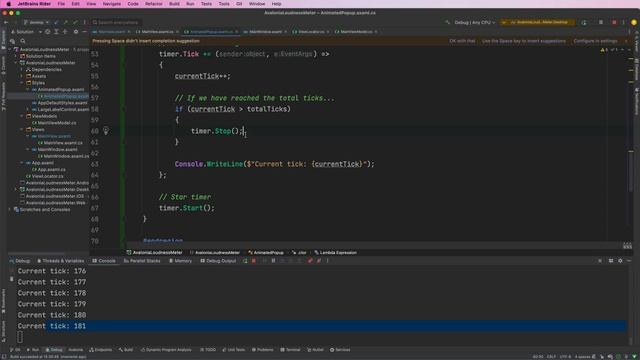
Task: Expand the Dependencies node
Action: point(22,69)
